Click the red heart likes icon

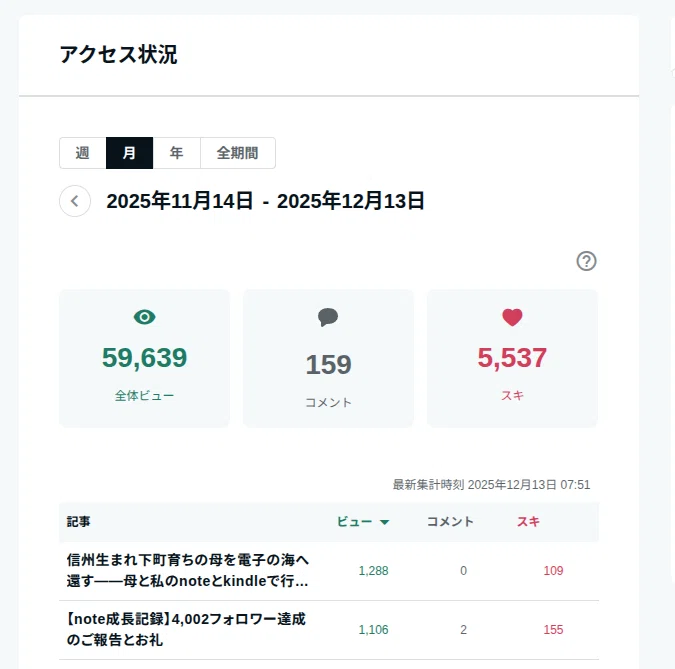tap(512, 318)
